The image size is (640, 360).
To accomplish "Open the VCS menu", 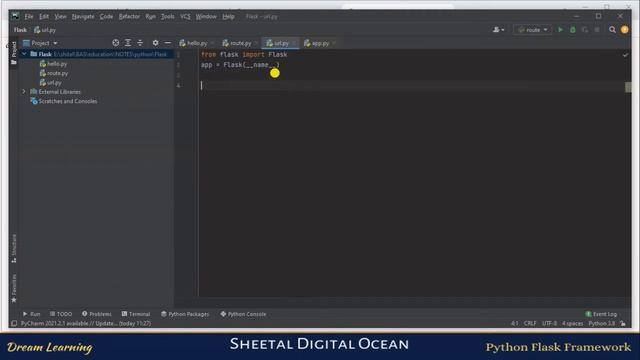I will click(185, 17).
